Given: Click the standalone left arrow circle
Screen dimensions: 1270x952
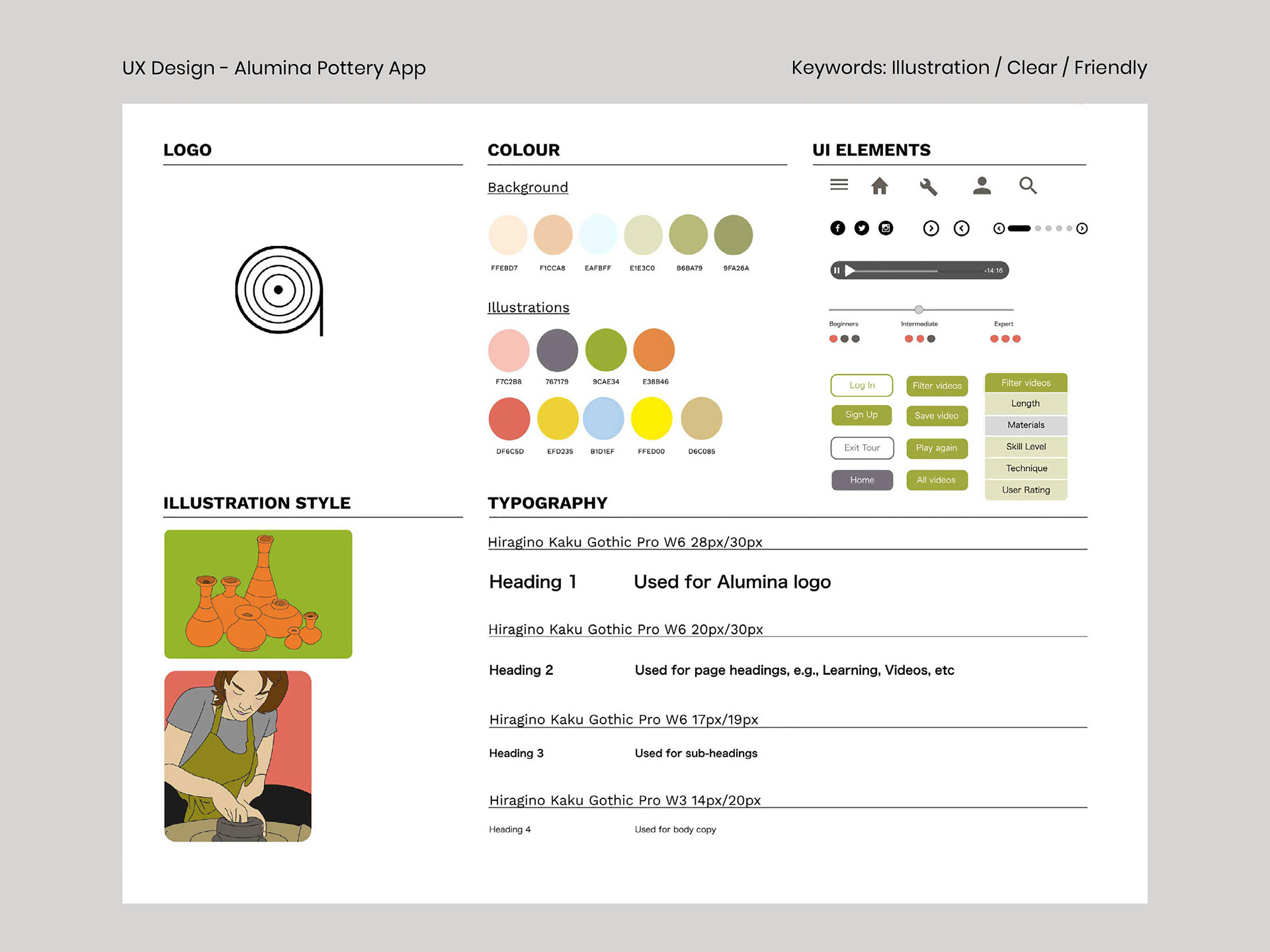Looking at the screenshot, I should coord(961,228).
